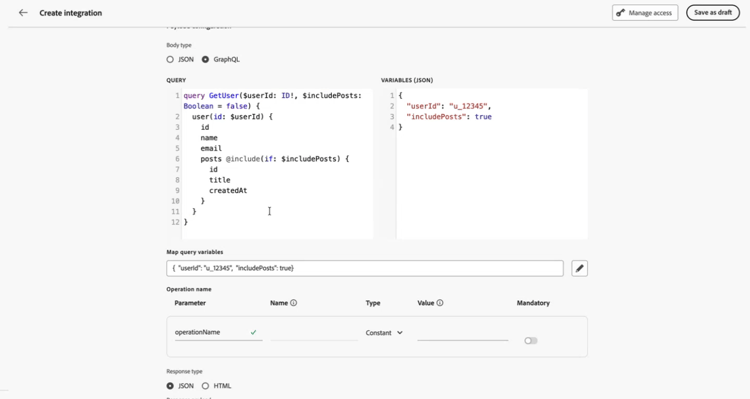750x399 pixels.
Task: Click the Mandatory column header
Action: 533,303
